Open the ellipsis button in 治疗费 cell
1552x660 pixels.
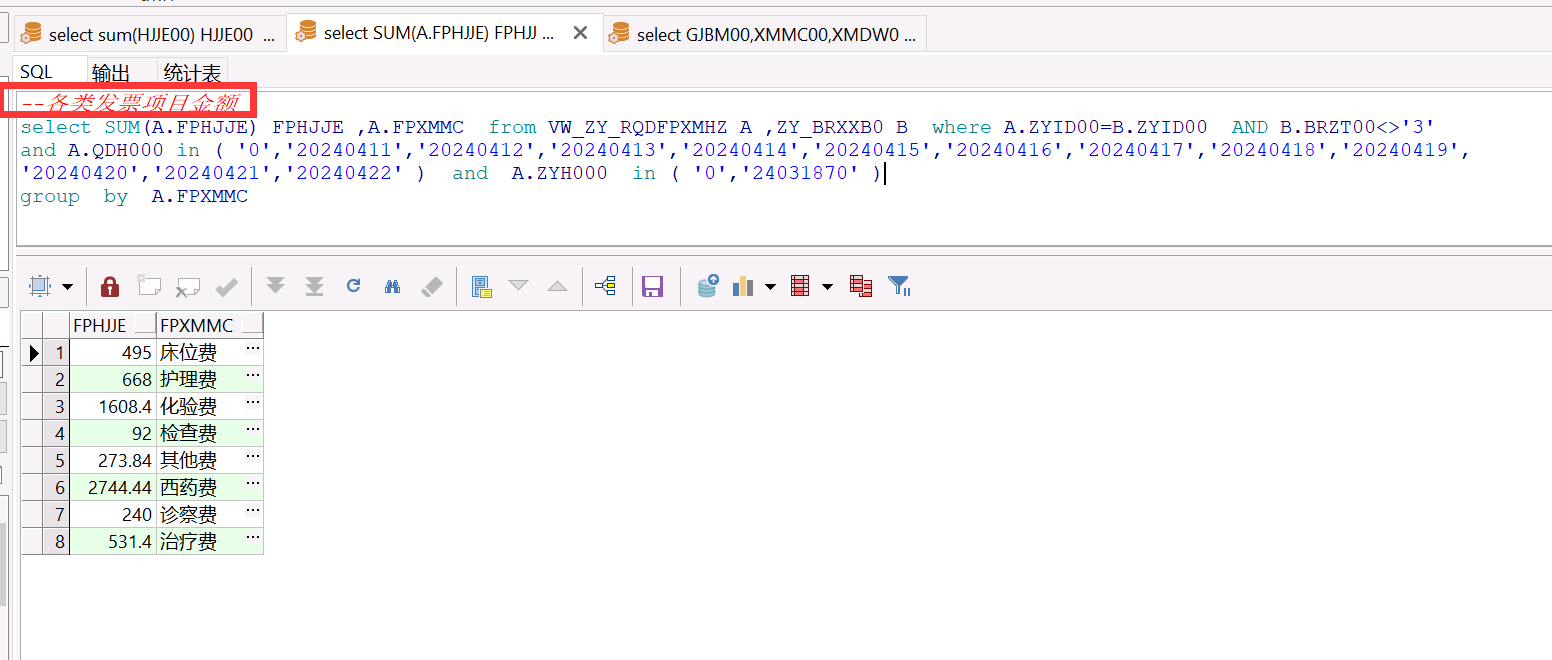point(252,539)
